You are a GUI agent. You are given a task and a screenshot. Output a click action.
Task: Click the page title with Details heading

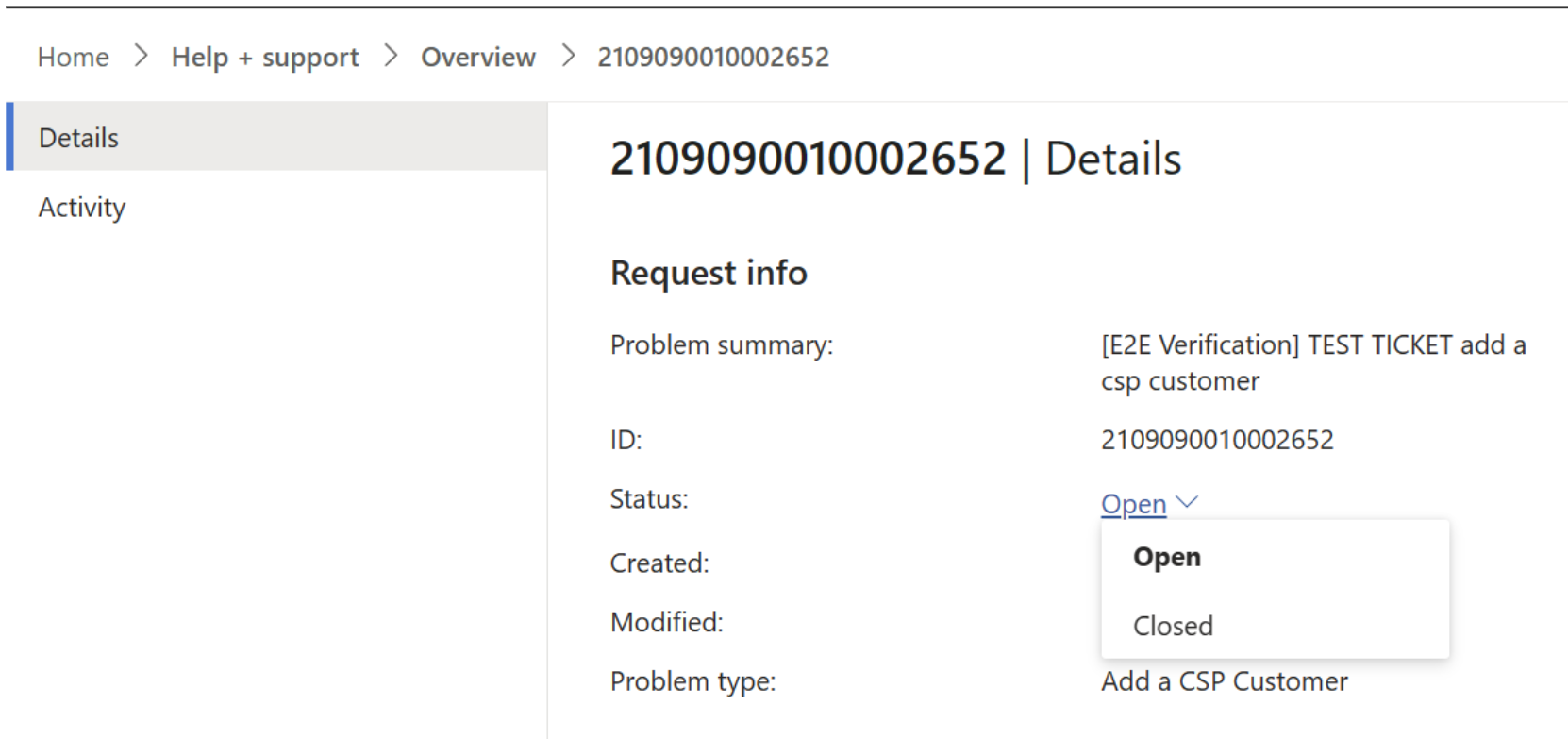pos(895,159)
